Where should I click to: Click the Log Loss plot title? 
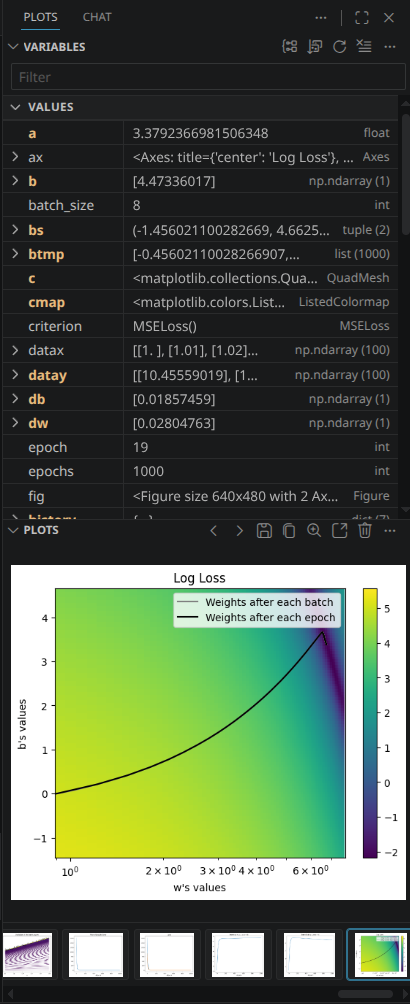coord(199,578)
